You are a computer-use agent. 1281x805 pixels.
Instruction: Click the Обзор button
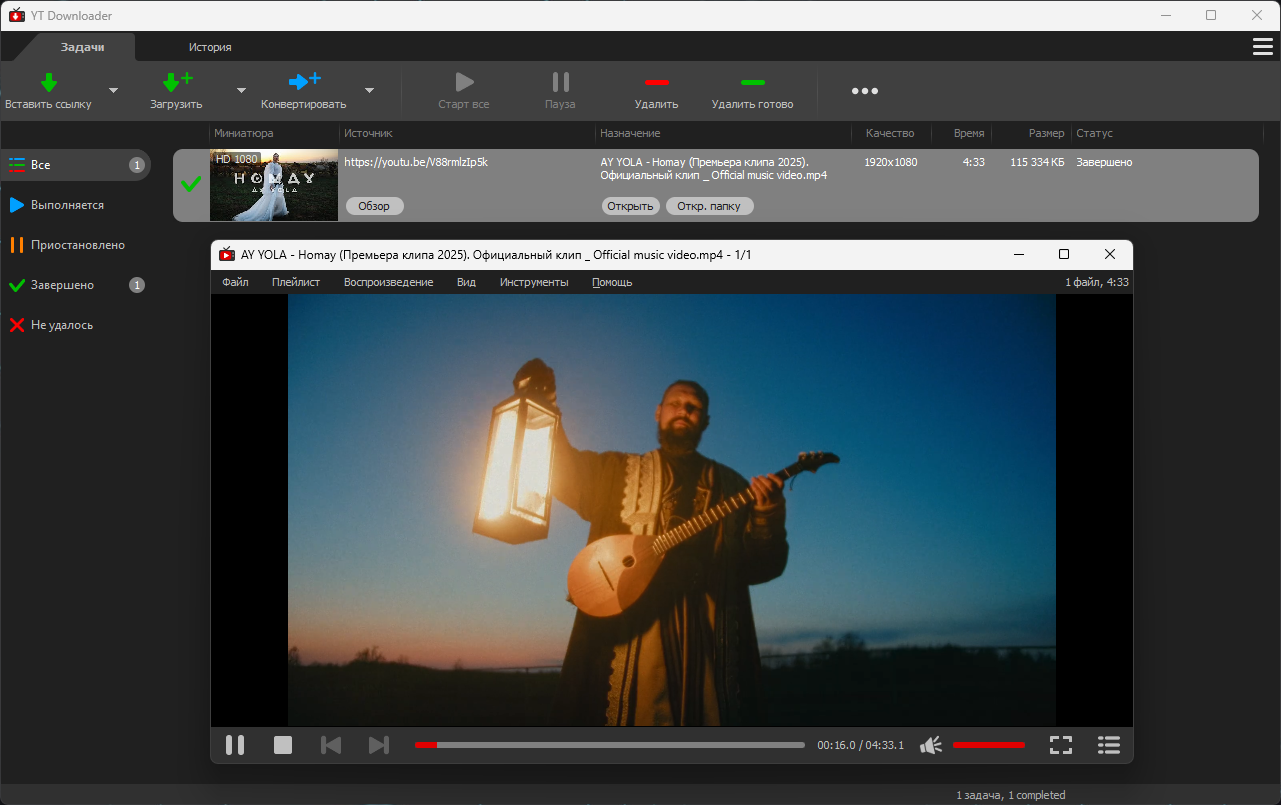coord(374,206)
